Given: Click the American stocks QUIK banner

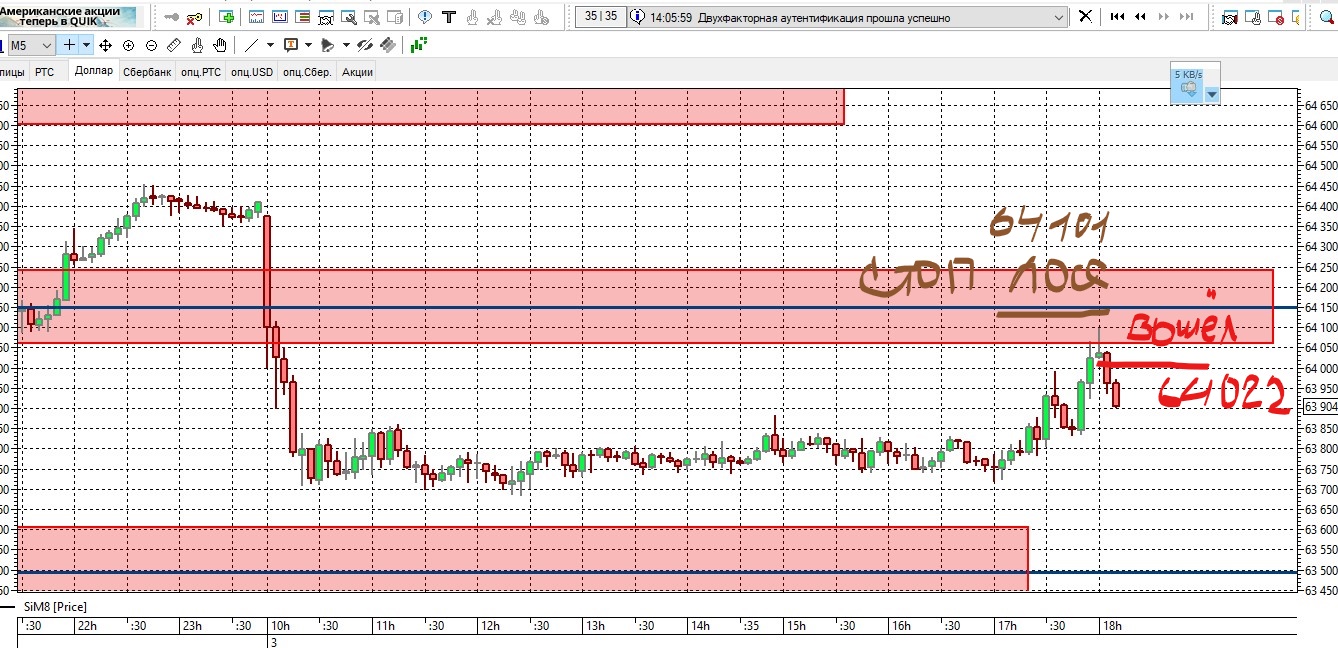Looking at the screenshot, I should [x=68, y=17].
